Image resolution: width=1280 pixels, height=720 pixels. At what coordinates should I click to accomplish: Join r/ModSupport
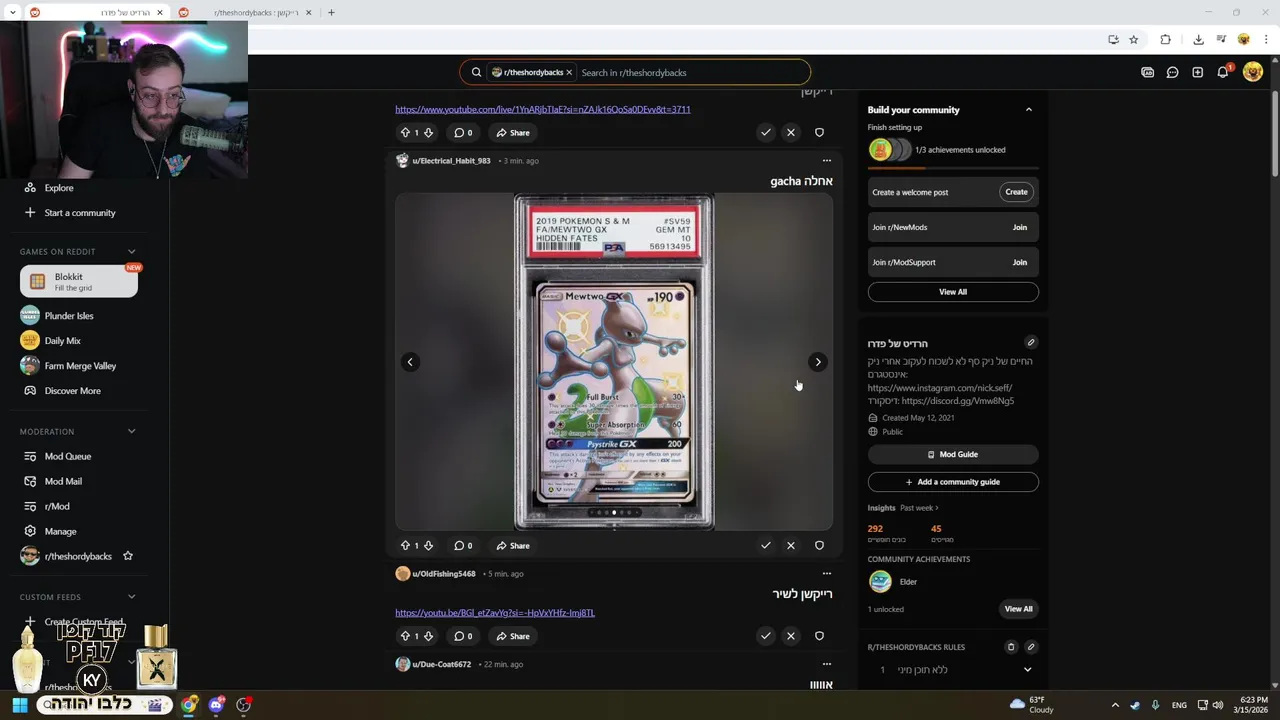click(x=1019, y=262)
